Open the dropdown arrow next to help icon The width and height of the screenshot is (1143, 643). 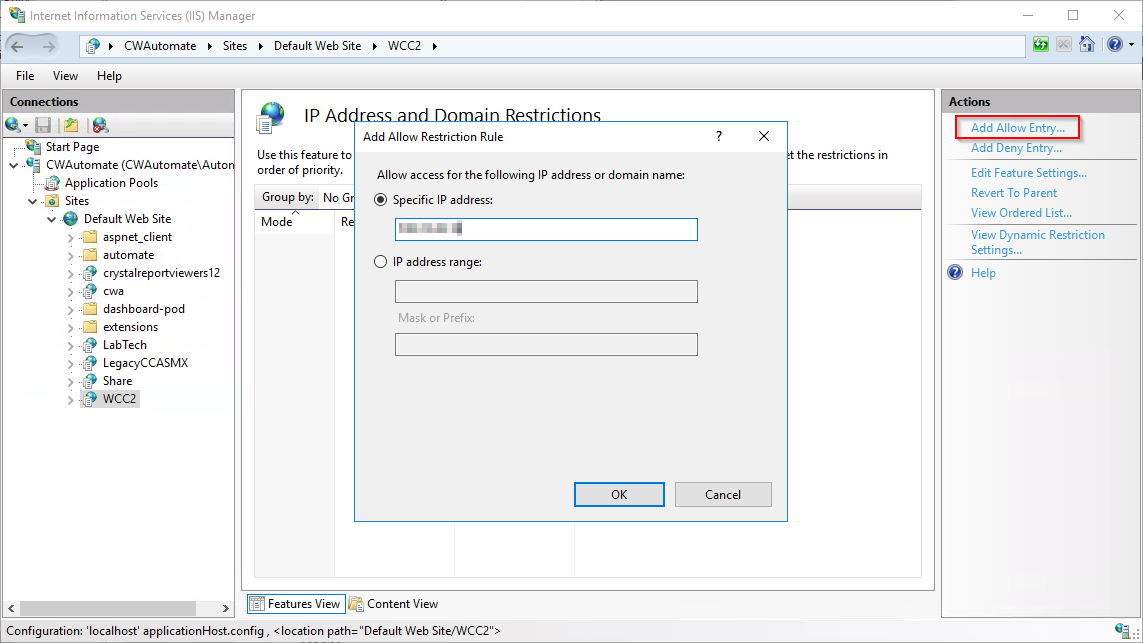pos(1131,45)
